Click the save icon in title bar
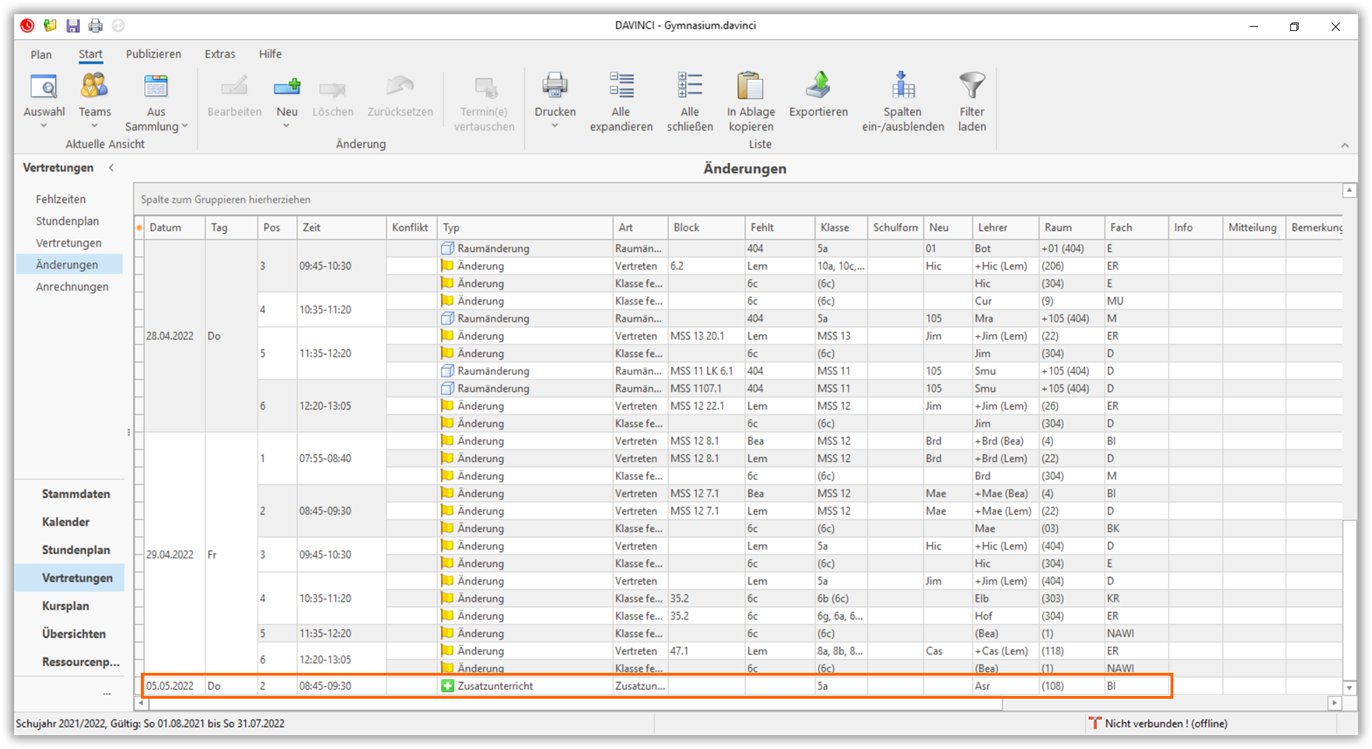Screen dimensions: 1372x749 point(73,26)
